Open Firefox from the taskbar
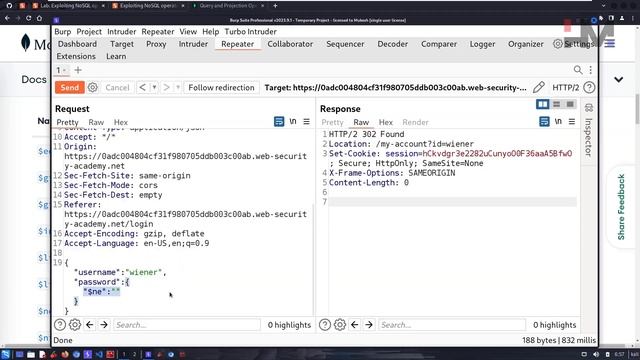 [x=65, y=354]
